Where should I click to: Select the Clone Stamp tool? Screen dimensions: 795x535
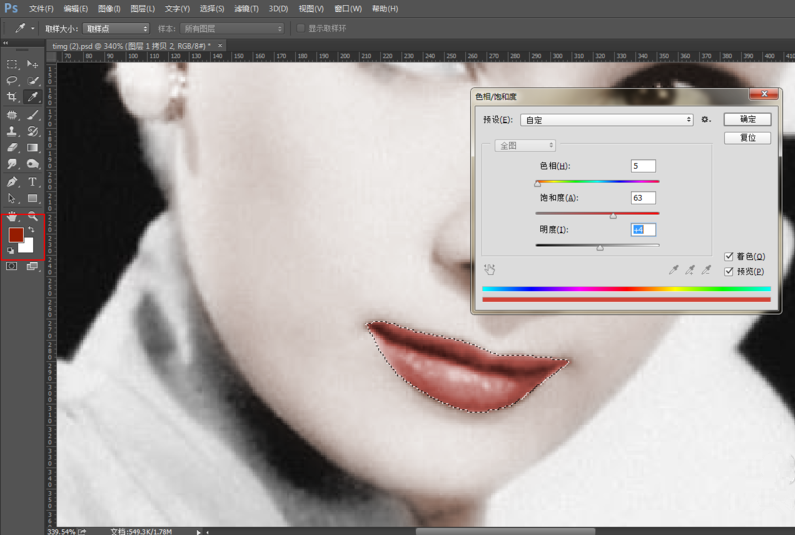click(12, 131)
